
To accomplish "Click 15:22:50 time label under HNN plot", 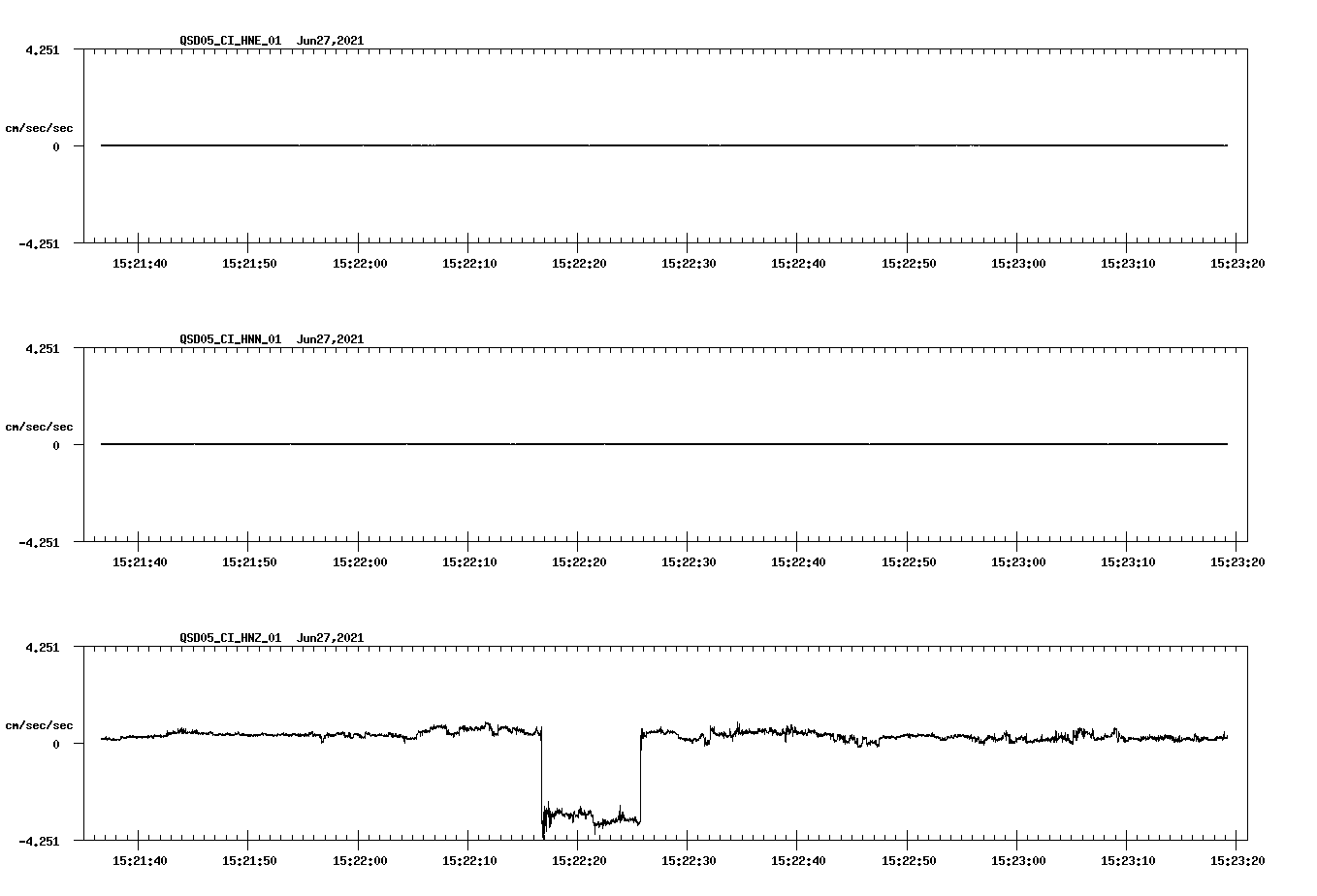I will pos(909,561).
